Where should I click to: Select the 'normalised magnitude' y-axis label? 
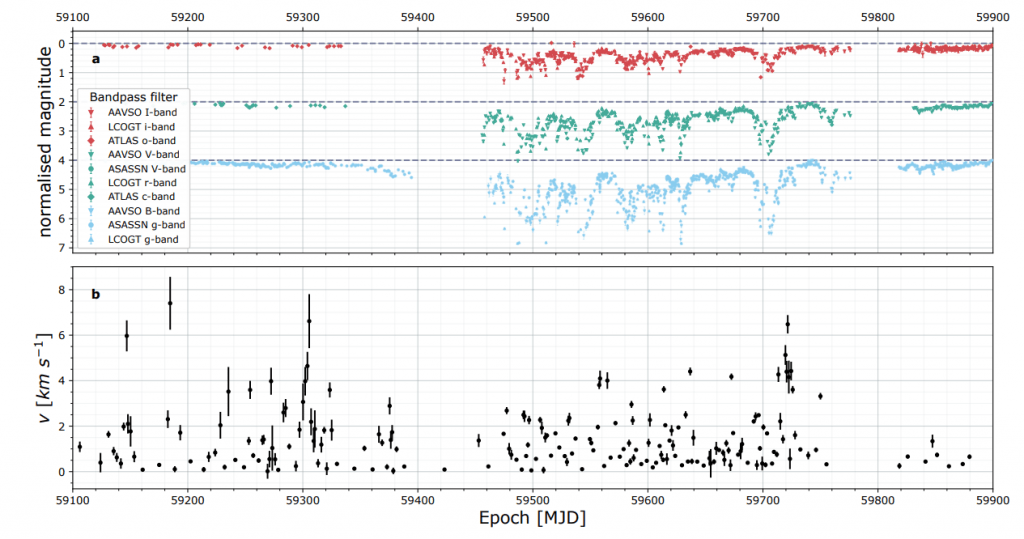47,144
